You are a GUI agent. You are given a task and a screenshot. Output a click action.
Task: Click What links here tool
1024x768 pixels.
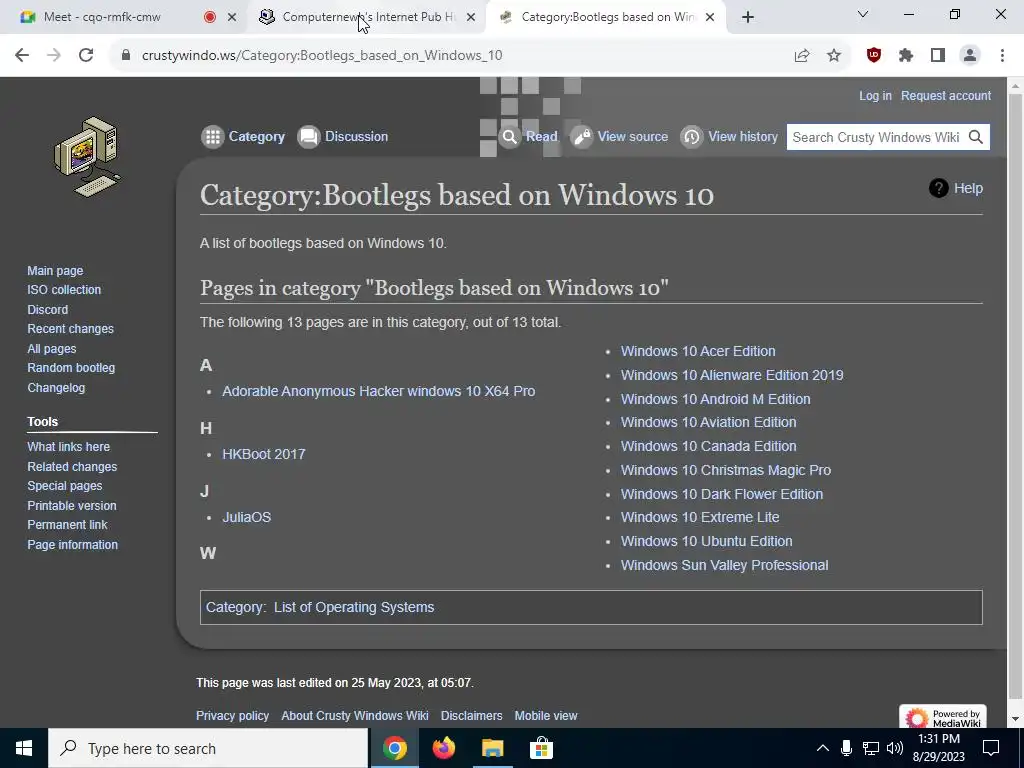[x=69, y=447]
